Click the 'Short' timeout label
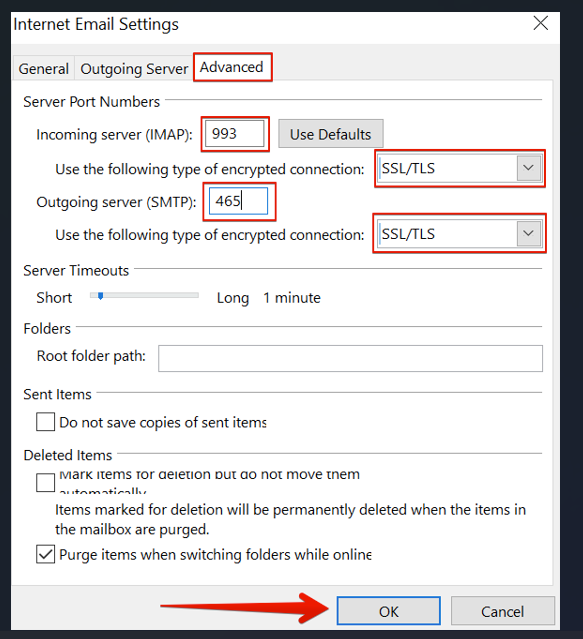583x639 pixels. coord(54,298)
